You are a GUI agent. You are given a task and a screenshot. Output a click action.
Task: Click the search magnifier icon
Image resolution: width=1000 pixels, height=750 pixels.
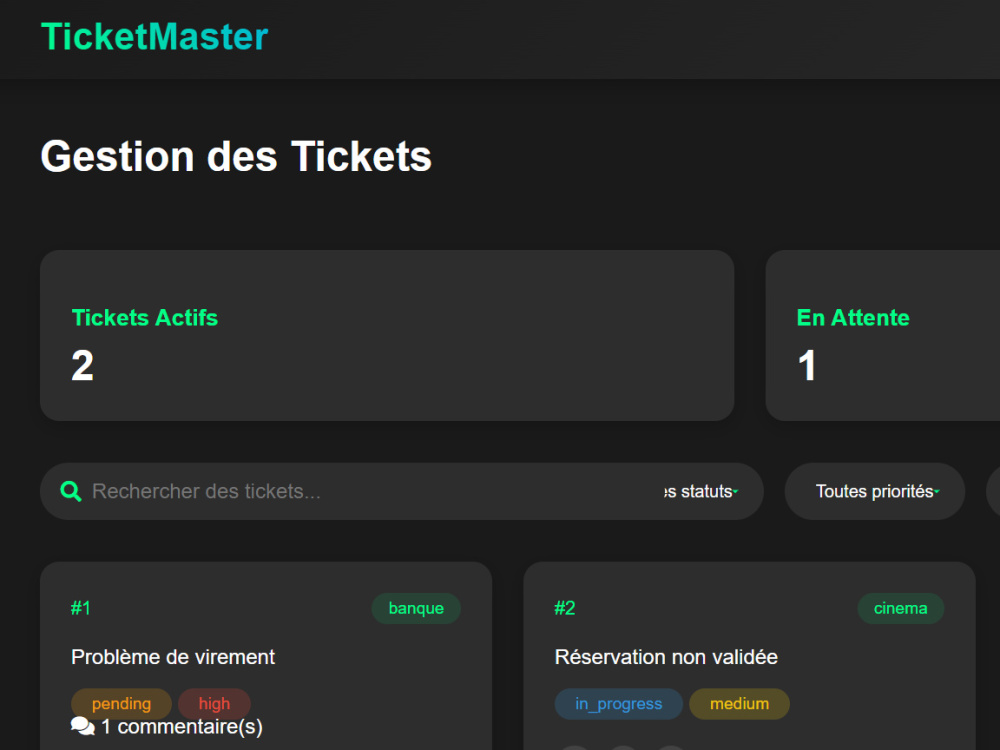point(70,491)
